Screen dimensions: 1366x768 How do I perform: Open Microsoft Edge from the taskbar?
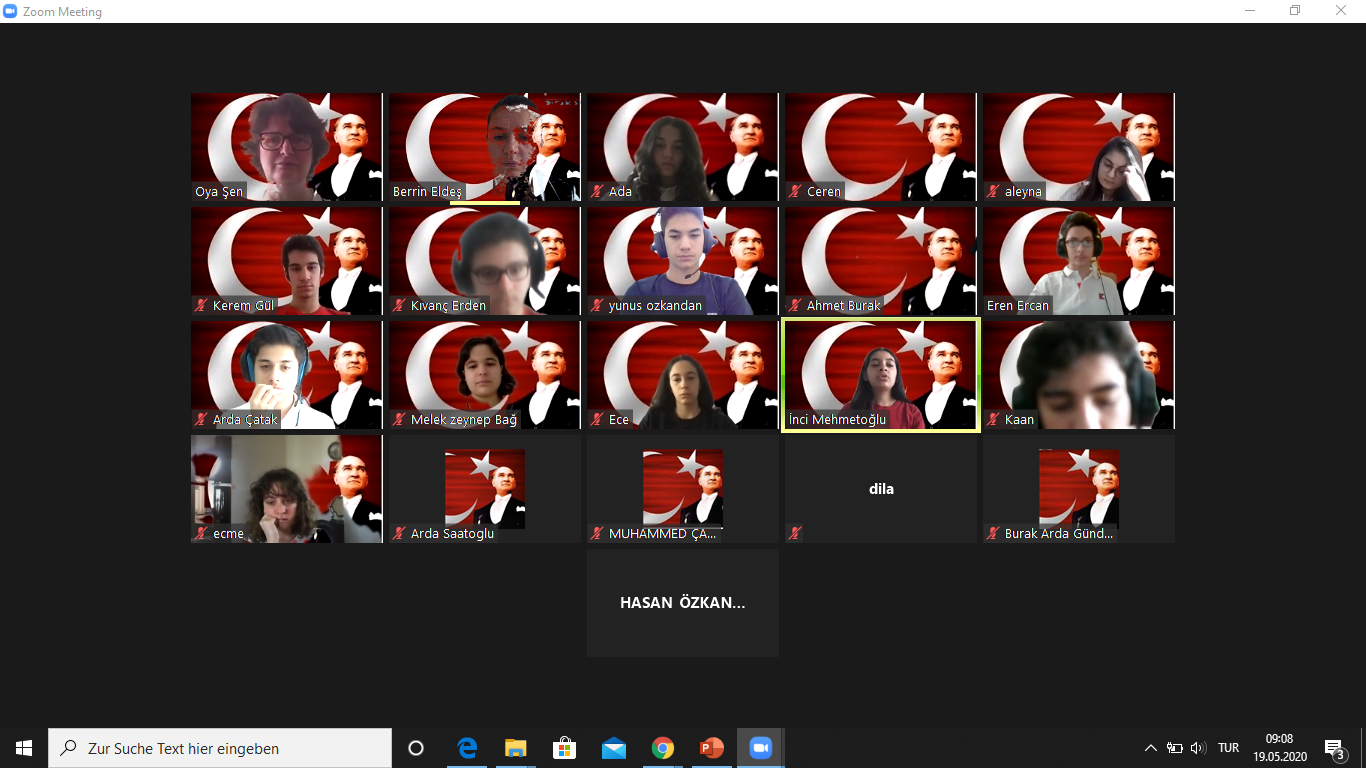click(466, 748)
